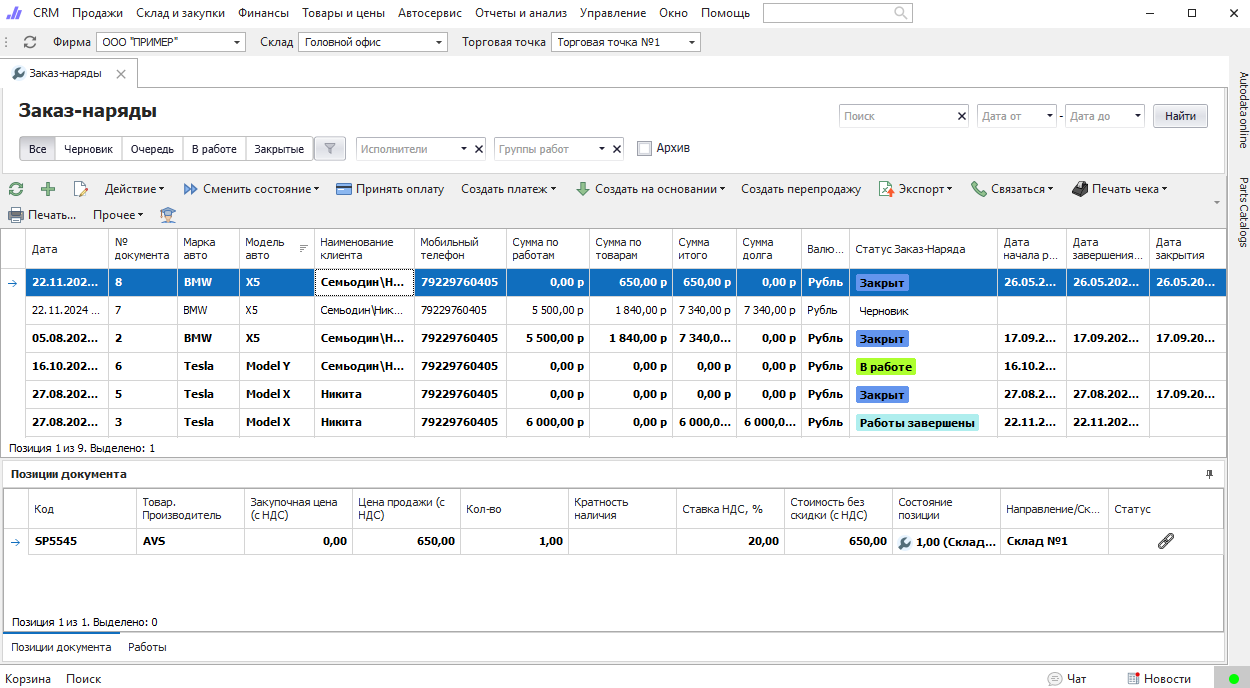This screenshot has height=688, width=1250.
Task: Open the Сменить состояние dropdown
Action: pos(251,189)
